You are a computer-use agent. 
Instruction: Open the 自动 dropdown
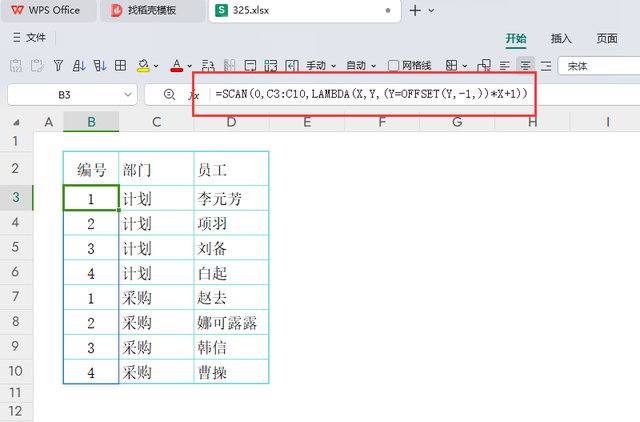361,65
